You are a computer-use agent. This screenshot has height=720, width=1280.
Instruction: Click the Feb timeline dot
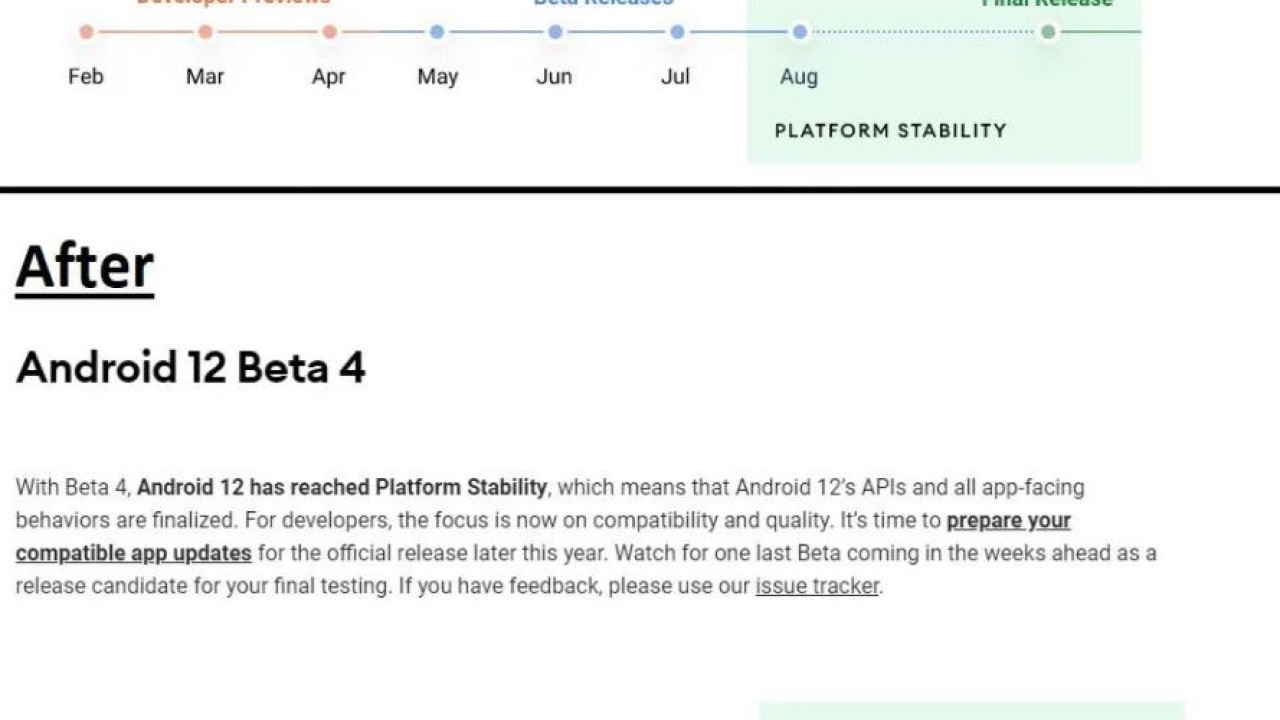pyautogui.click(x=86, y=32)
